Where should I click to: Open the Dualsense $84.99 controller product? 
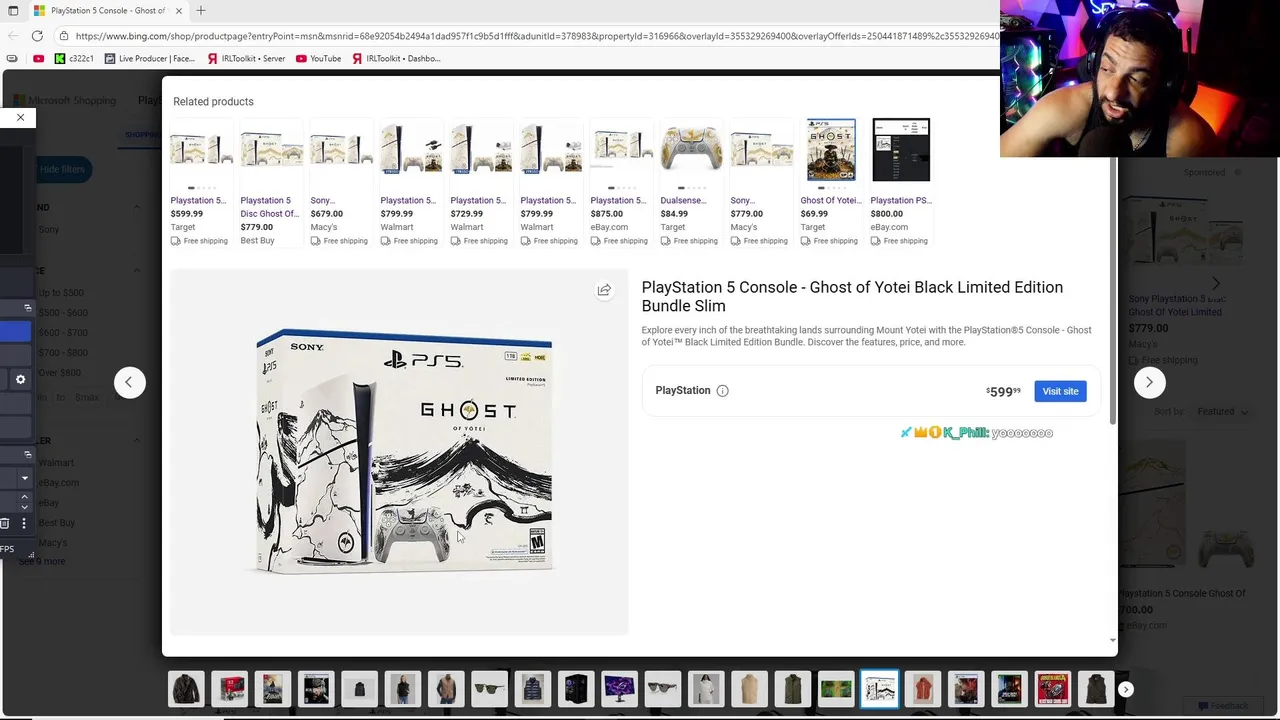coord(691,182)
